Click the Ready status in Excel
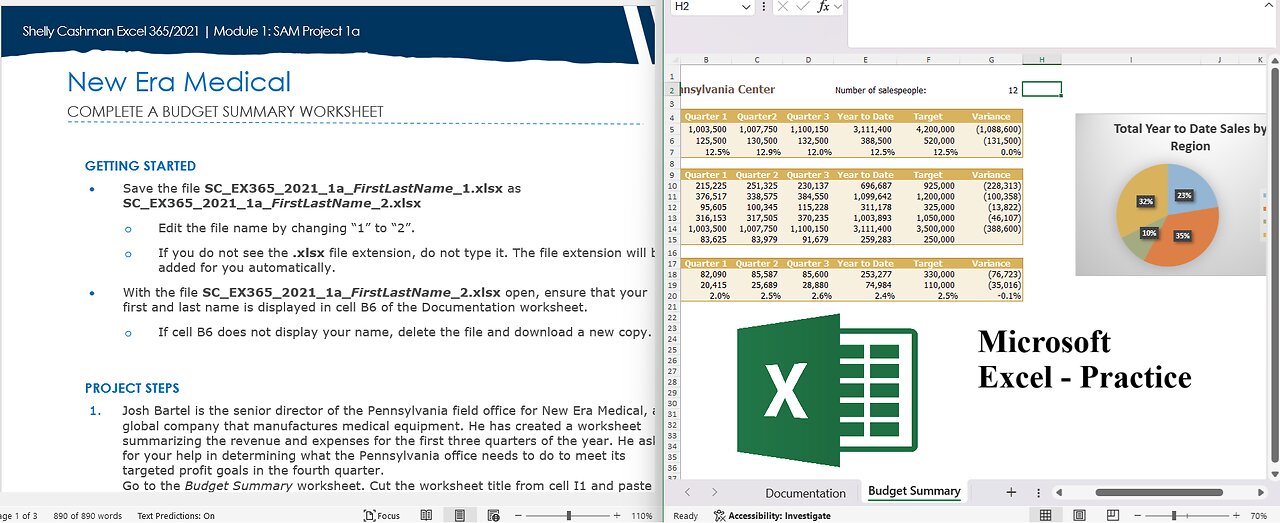 (686, 516)
